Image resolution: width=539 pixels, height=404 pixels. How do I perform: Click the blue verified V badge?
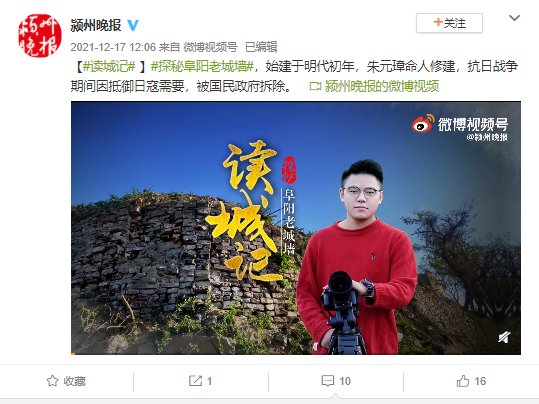133,25
